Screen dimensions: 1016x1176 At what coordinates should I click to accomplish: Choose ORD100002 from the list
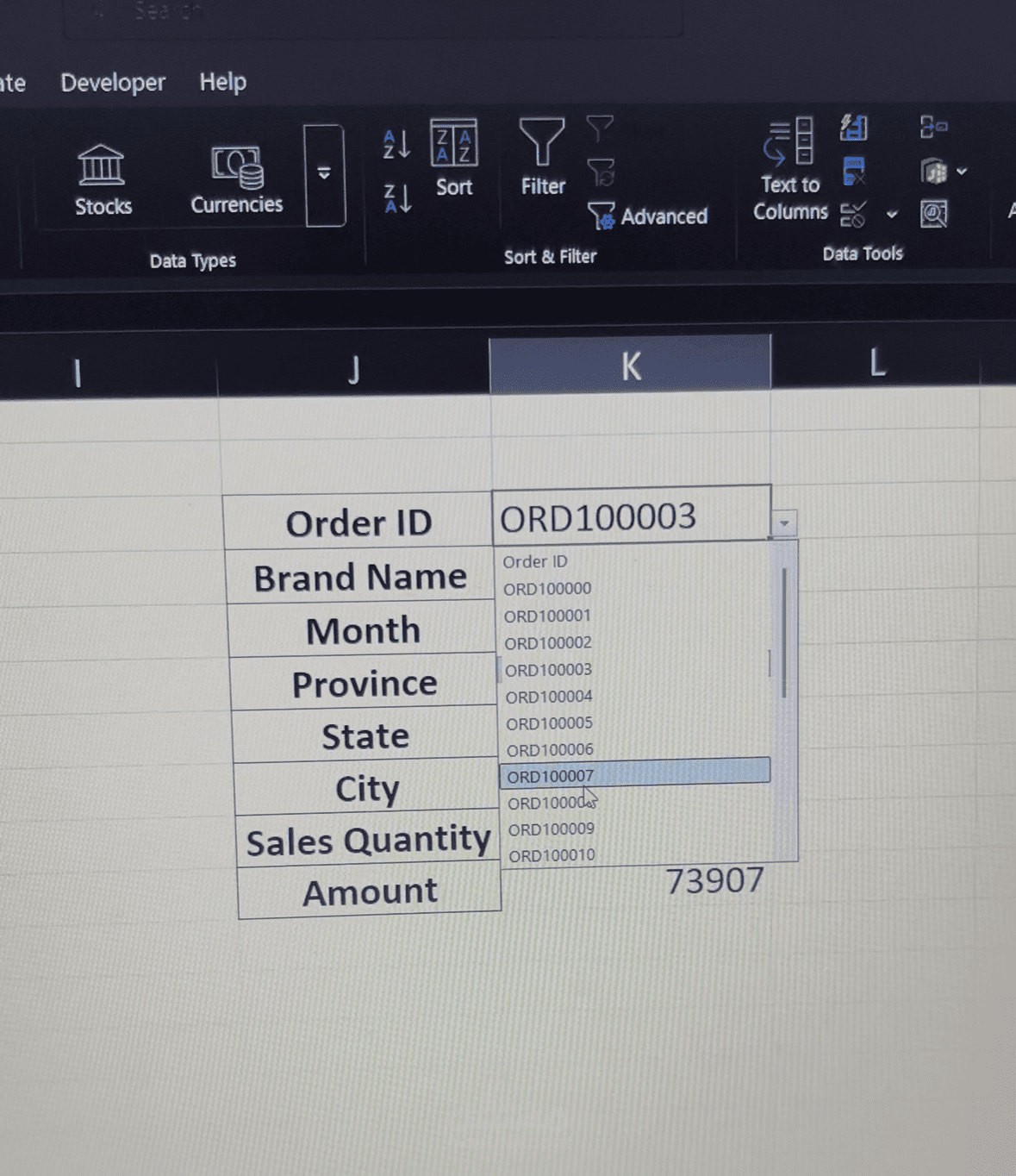pyautogui.click(x=548, y=643)
